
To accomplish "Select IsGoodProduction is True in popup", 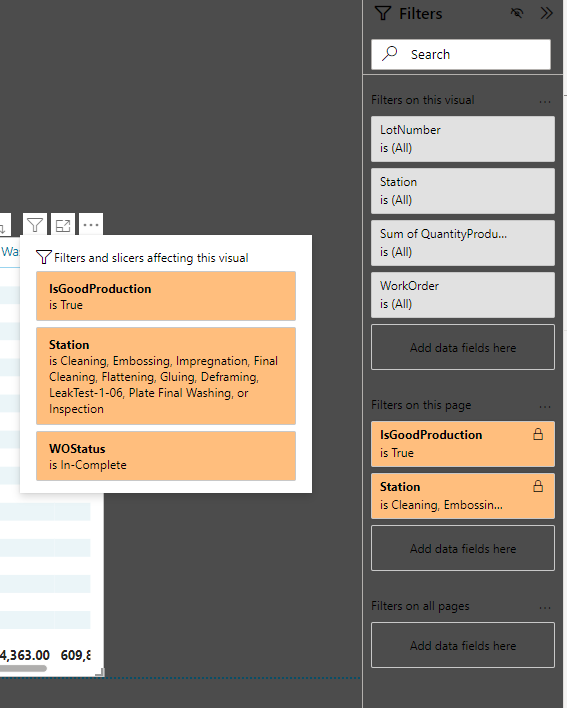I will [x=166, y=296].
